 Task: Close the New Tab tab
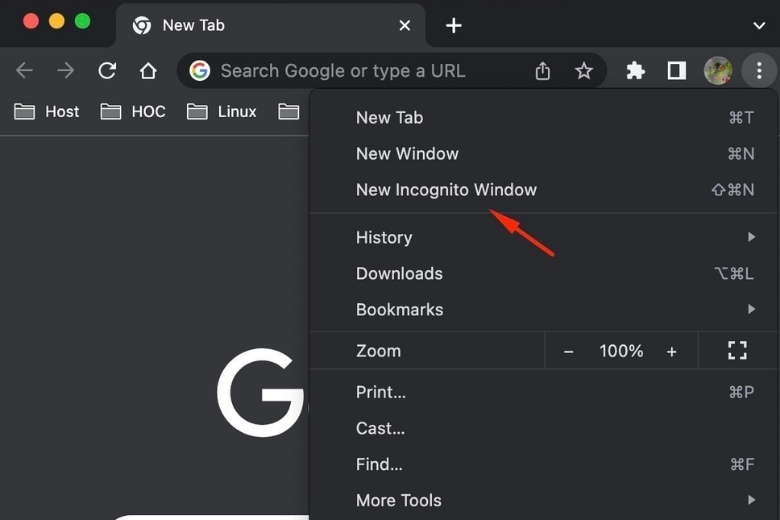pos(405,25)
